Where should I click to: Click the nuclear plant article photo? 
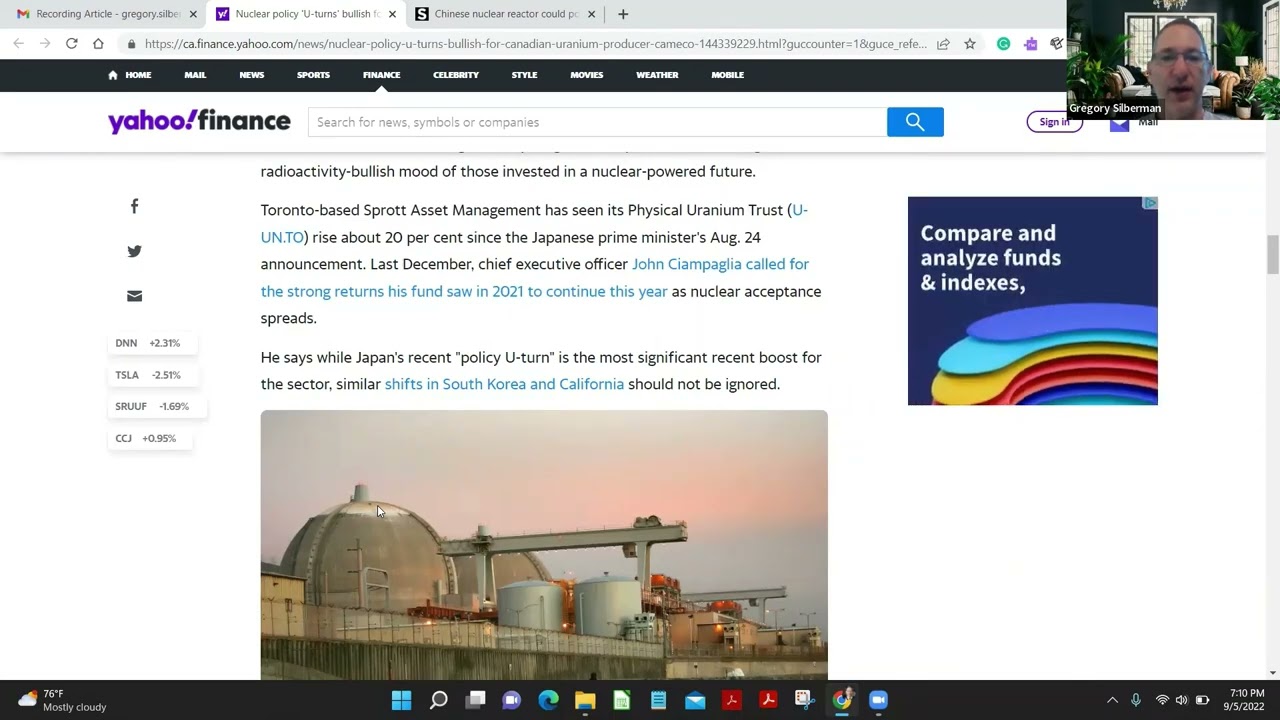coord(544,545)
